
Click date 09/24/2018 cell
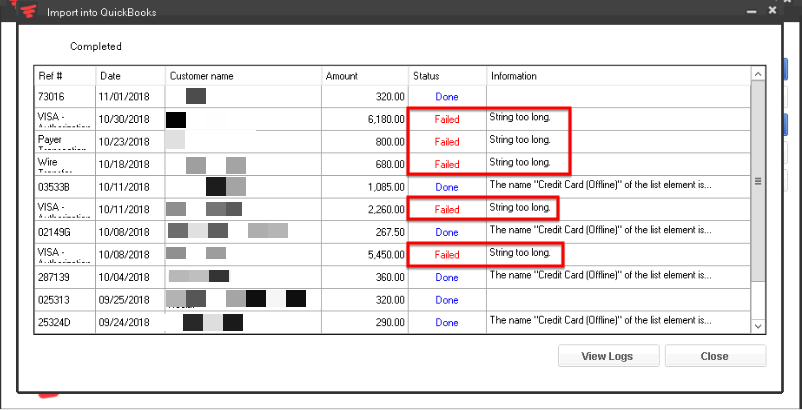(x=130, y=322)
